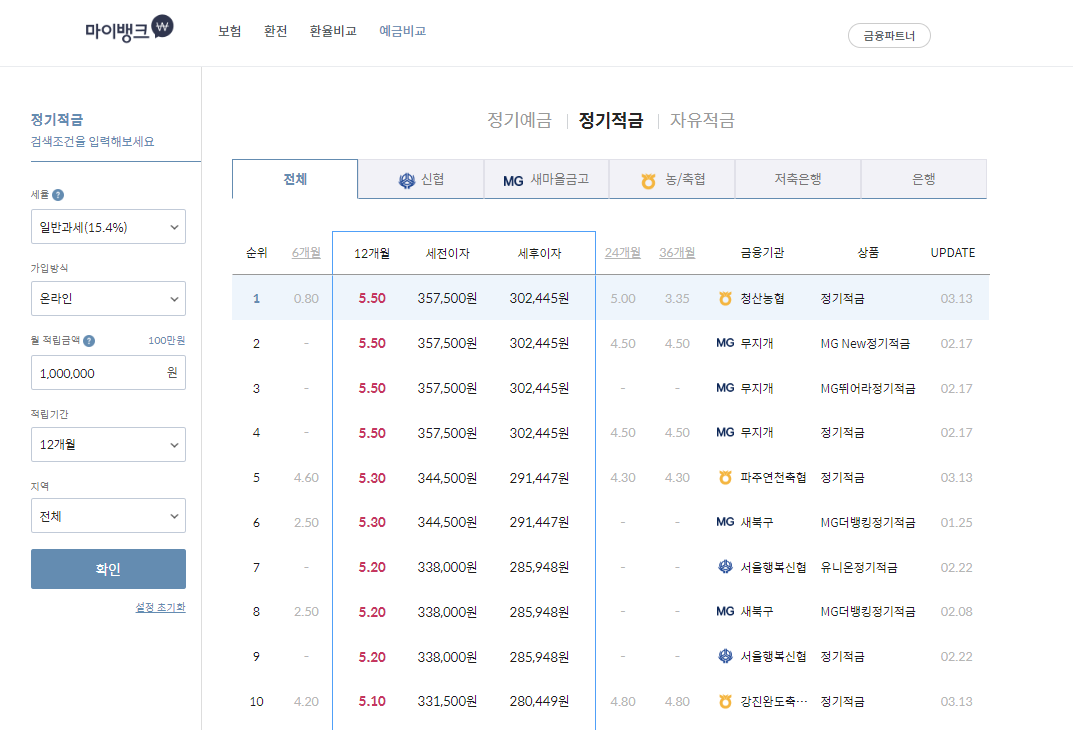Click the 02.08 update date
Viewport: 1073px width, 730px height.
[x=956, y=612]
